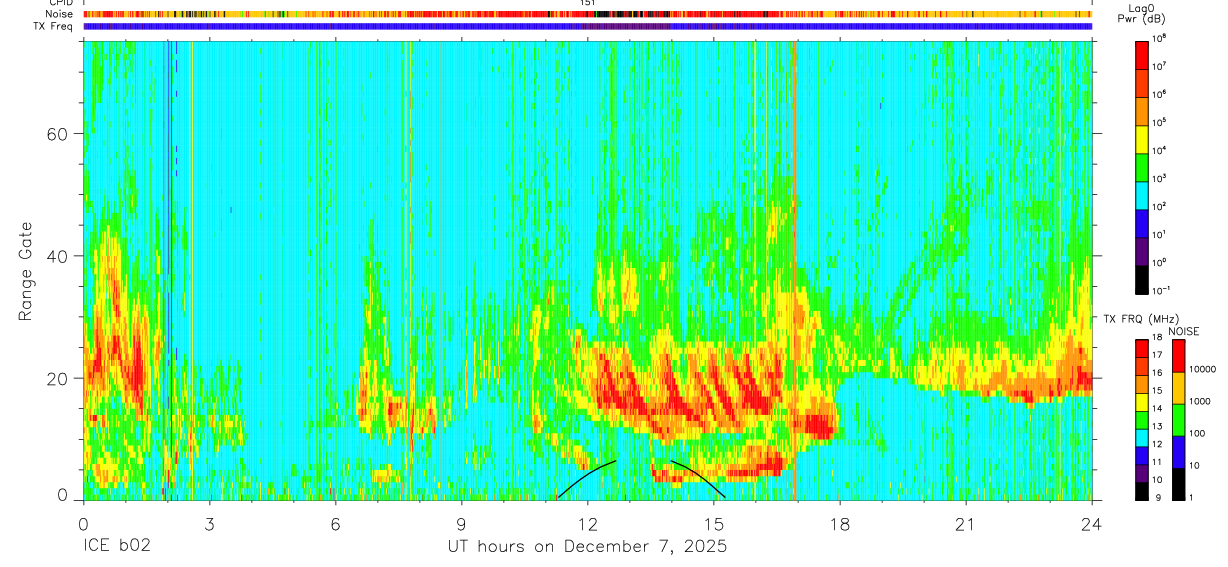Click the TX FRQ (MHz) colorbar title
Image resolution: width=1228 pixels, height=567 pixels.
1141,319
